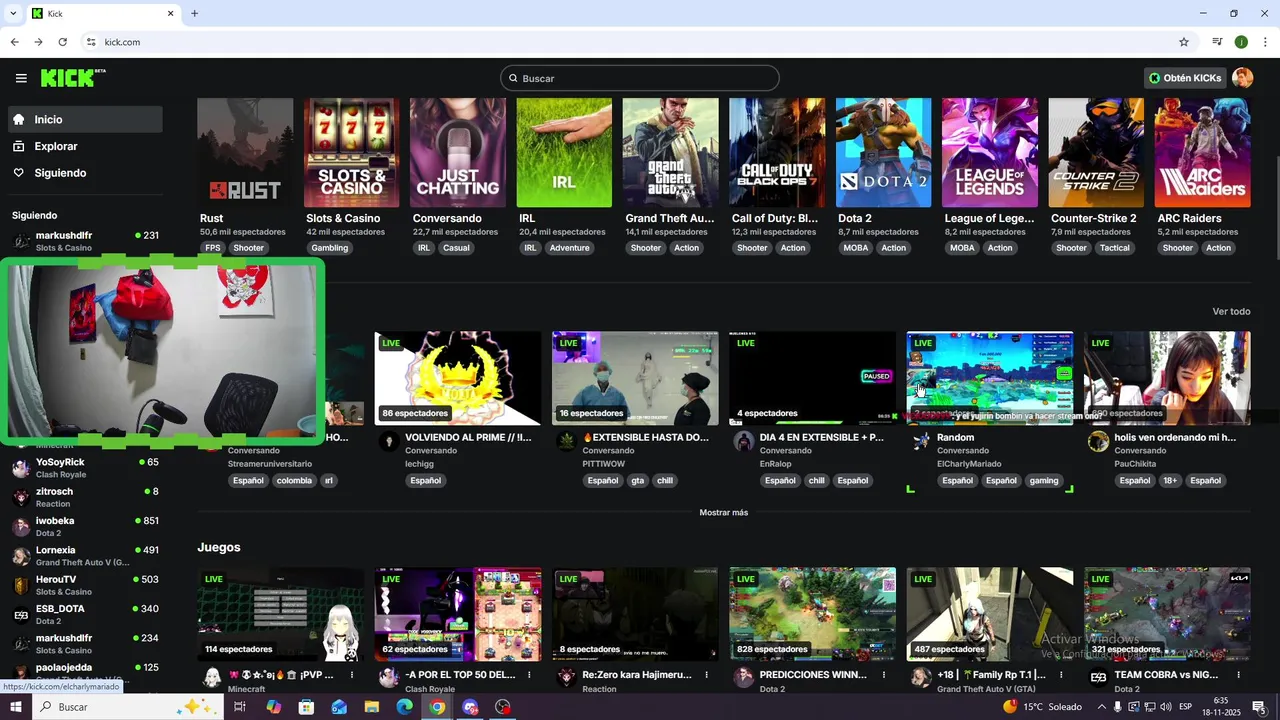Click the gaming tag under Random stream
This screenshot has width=1280, height=720.
(1043, 481)
